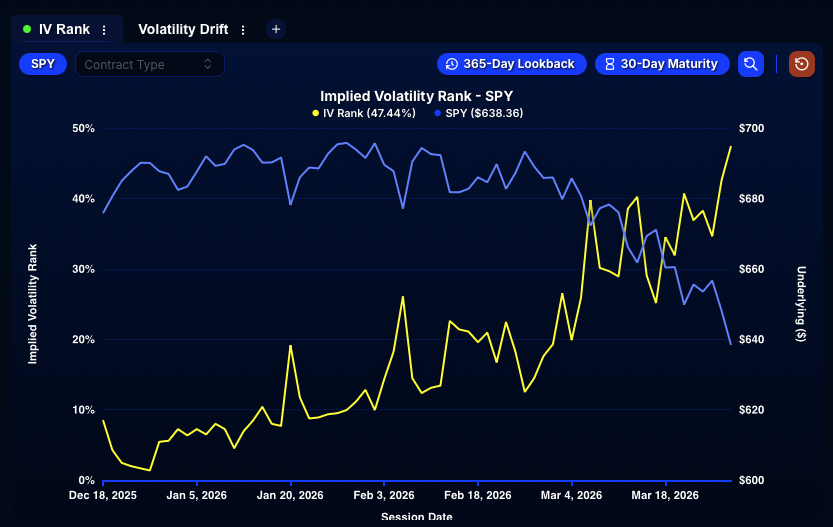Switch to the Volatility Drift tab
This screenshot has width=833, height=527.
tap(183, 29)
